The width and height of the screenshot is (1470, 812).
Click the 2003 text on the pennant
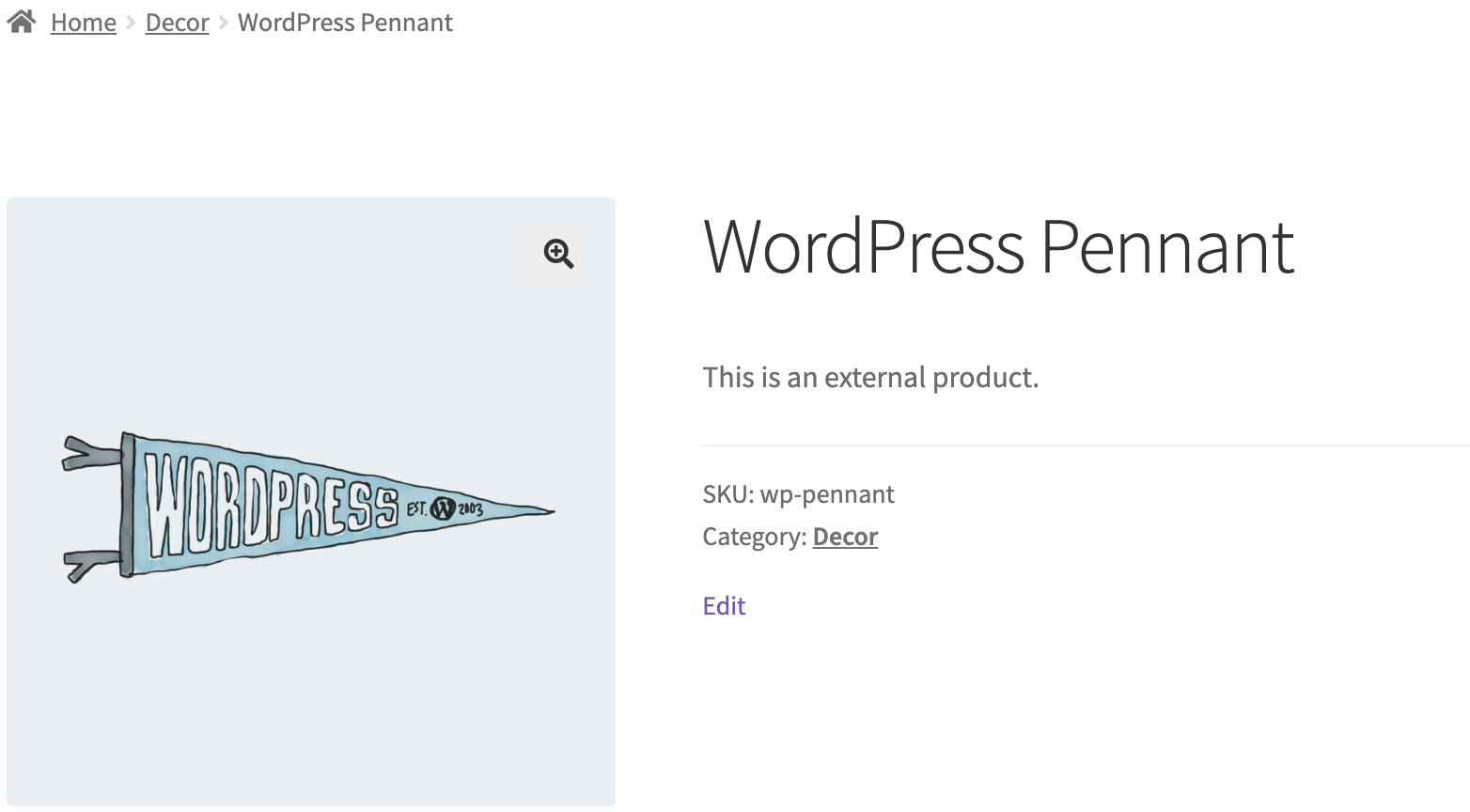pyautogui.click(x=470, y=509)
